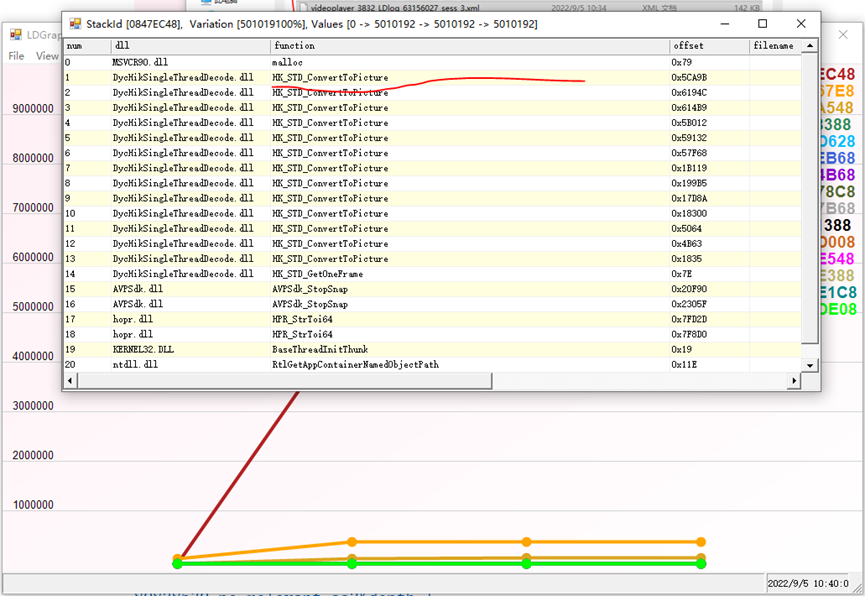Select row with offset 0x1B119

coord(432,168)
